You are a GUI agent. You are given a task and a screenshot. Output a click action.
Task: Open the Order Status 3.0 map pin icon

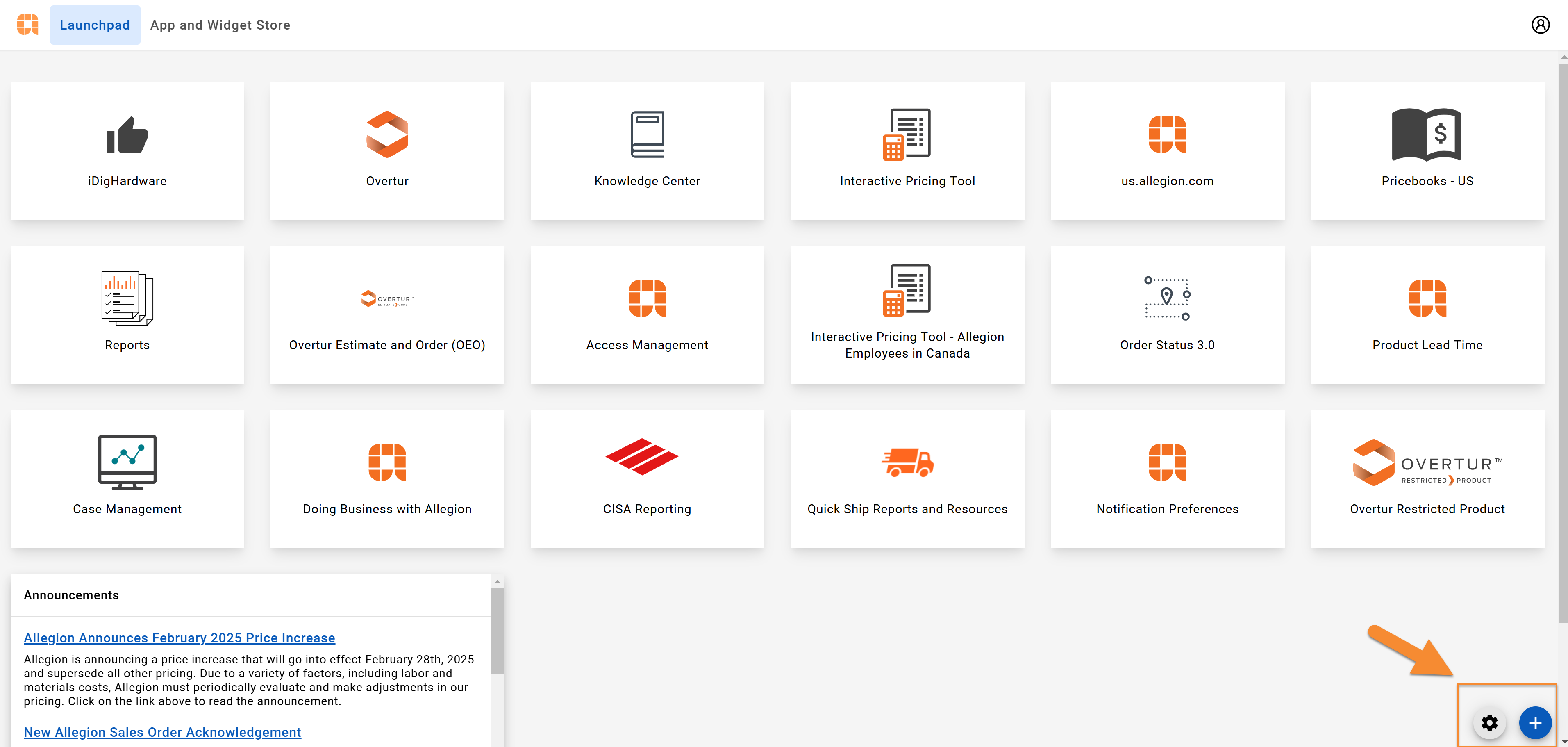click(1167, 298)
